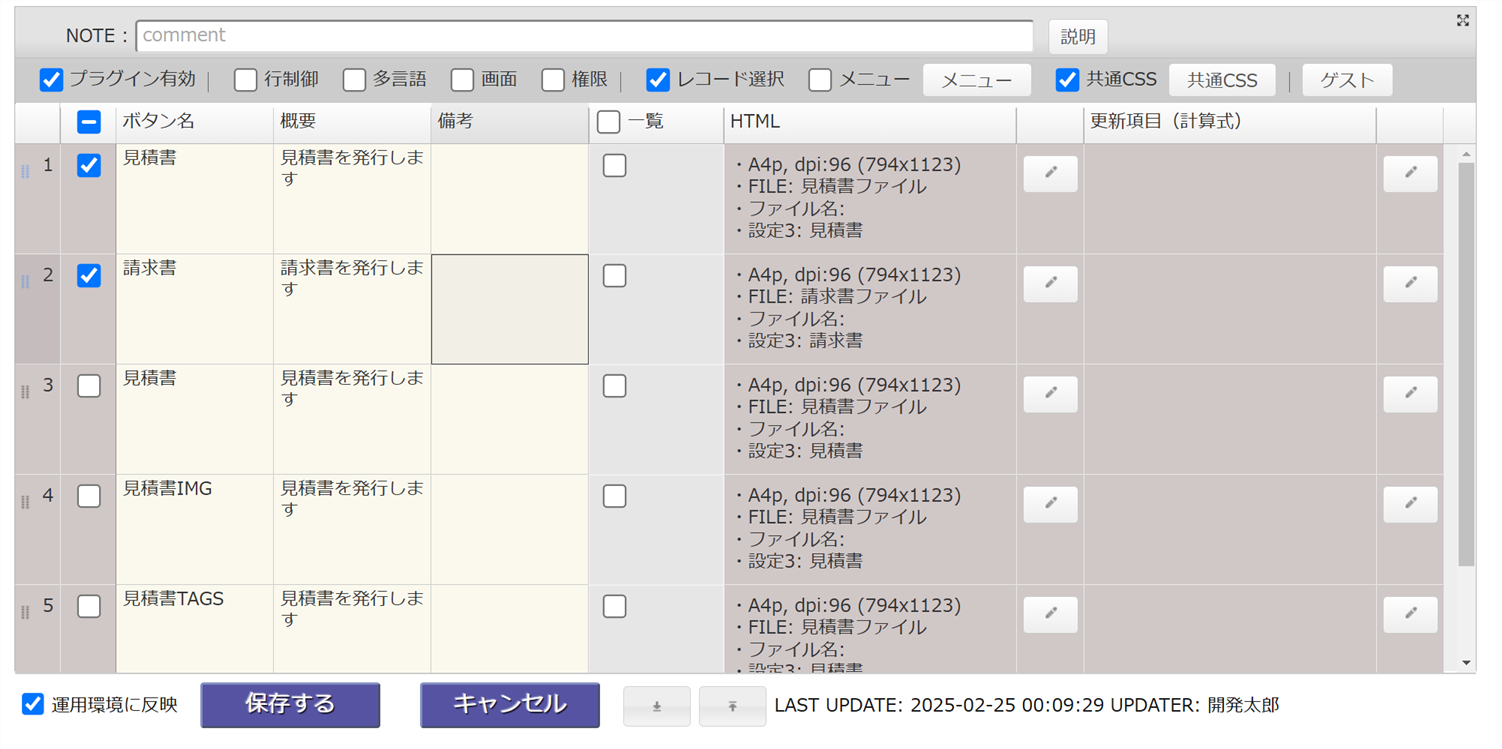Click HTML cell showing FILE: 請求書ファイル
This screenshot has height=749, width=1502.
[870, 309]
